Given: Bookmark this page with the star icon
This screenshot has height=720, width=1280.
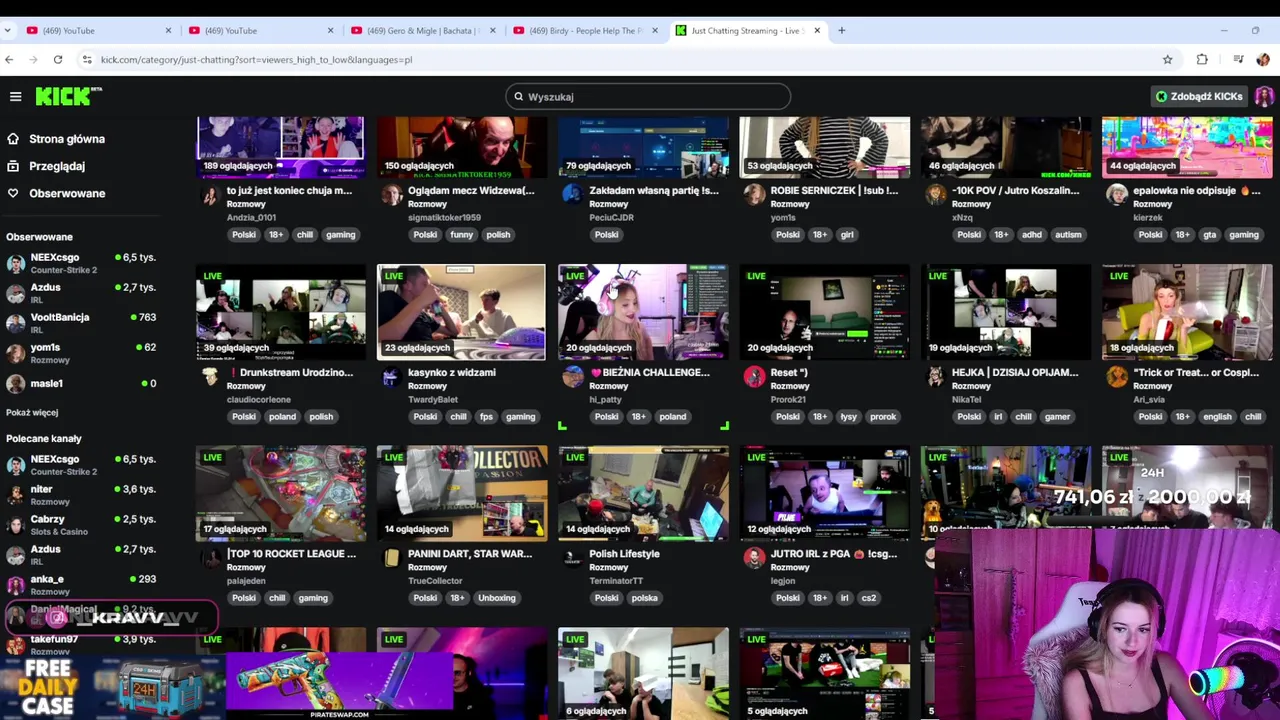Looking at the screenshot, I should click(x=1167, y=60).
